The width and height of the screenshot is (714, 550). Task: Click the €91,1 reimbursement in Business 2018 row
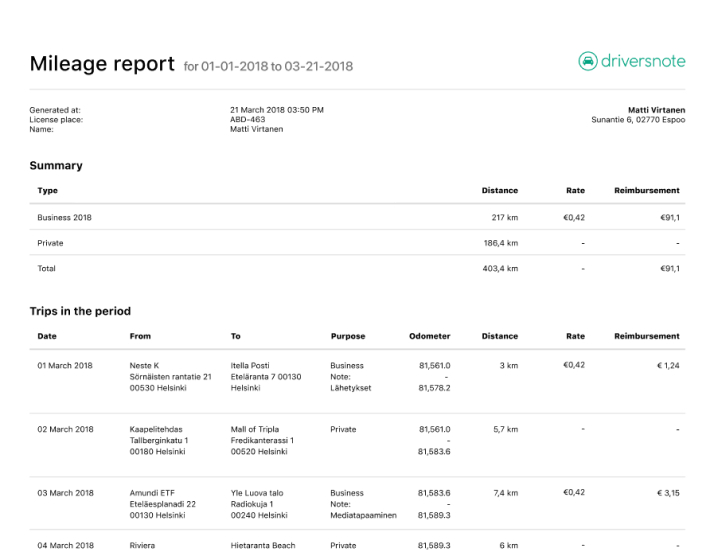670,218
